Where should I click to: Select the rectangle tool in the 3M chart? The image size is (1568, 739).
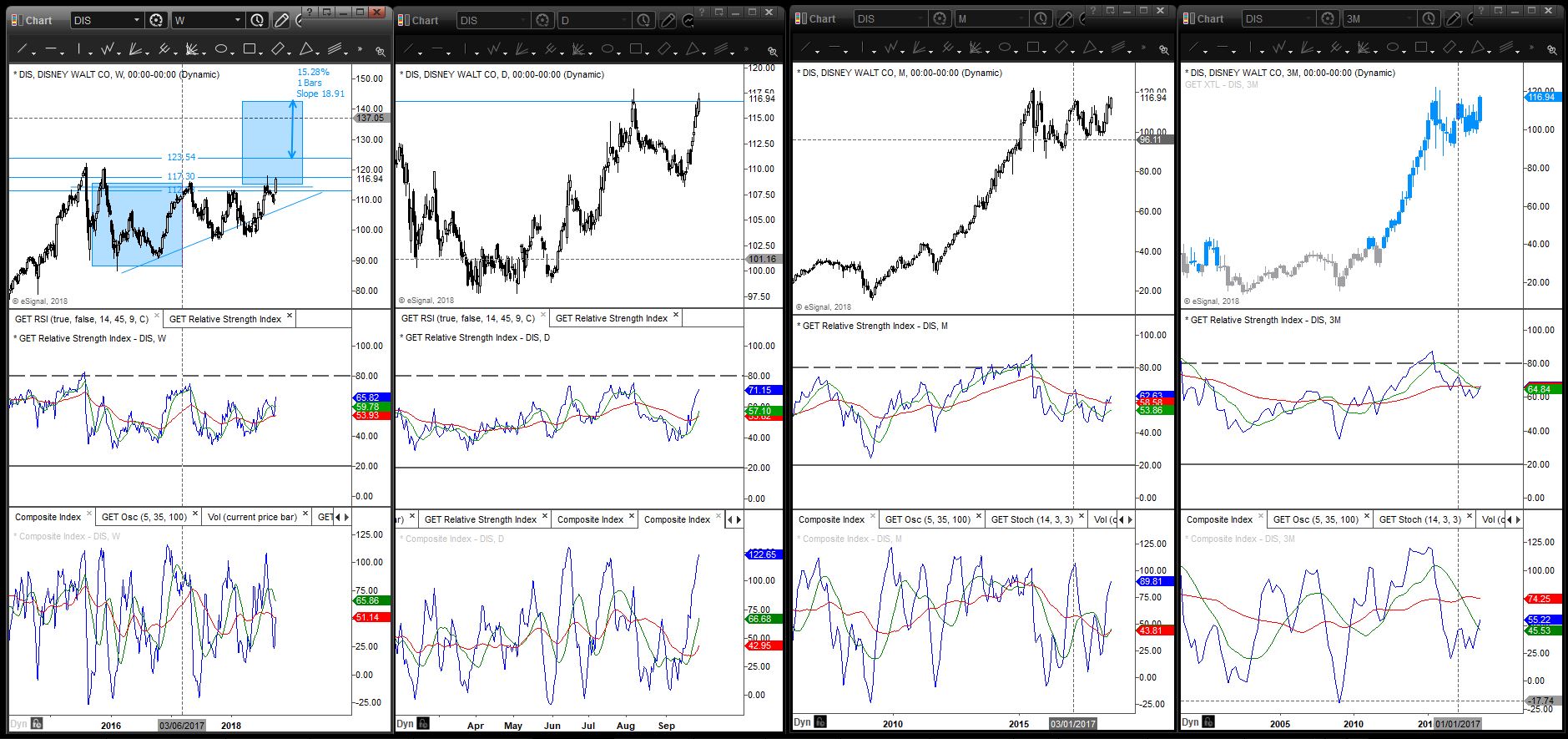tap(1421, 47)
